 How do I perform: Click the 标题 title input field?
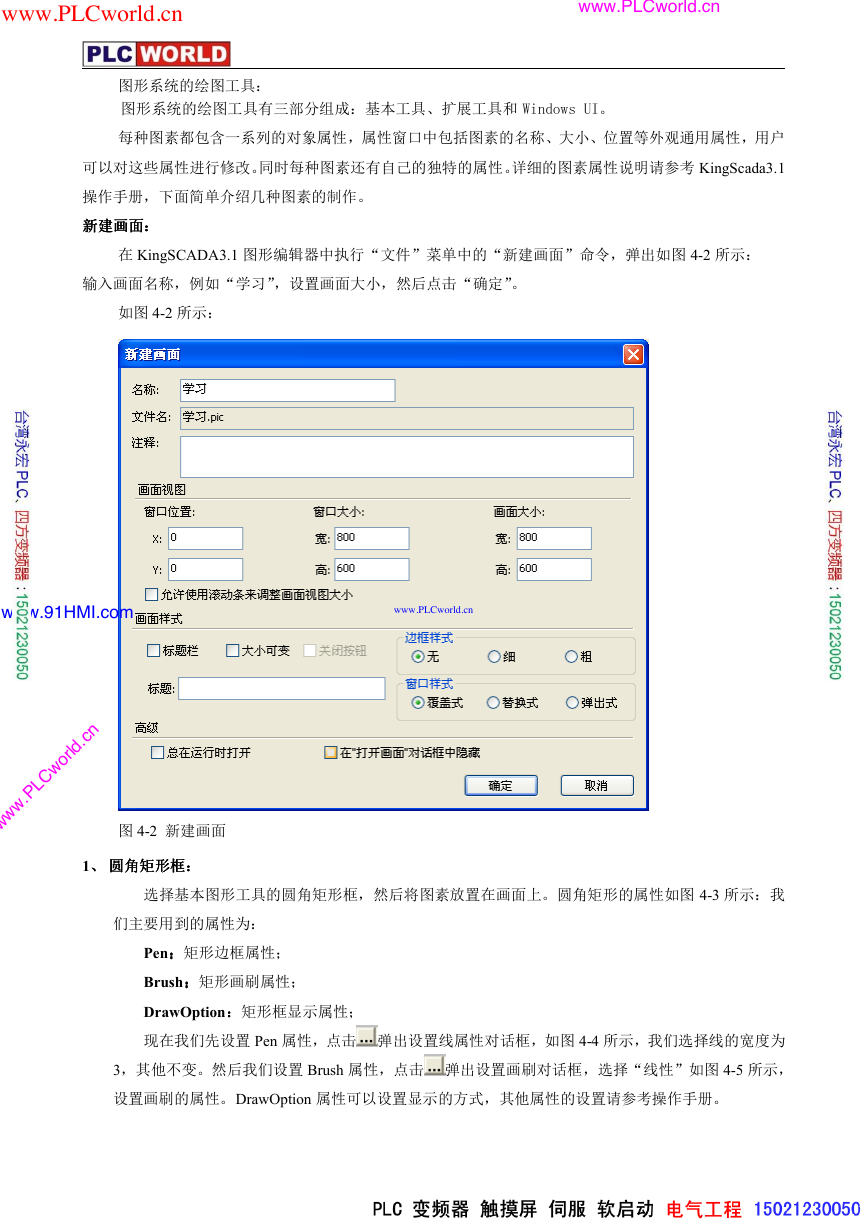point(281,688)
